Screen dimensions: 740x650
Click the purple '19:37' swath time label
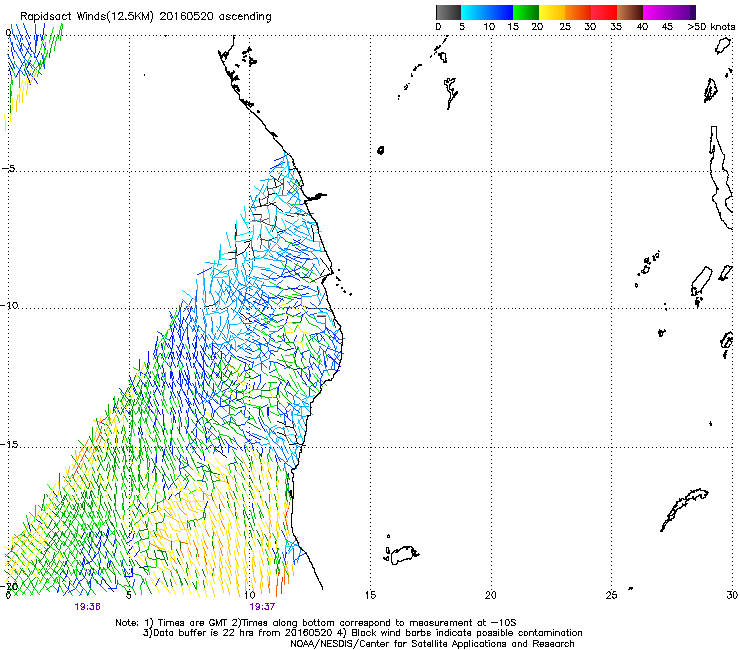click(262, 607)
